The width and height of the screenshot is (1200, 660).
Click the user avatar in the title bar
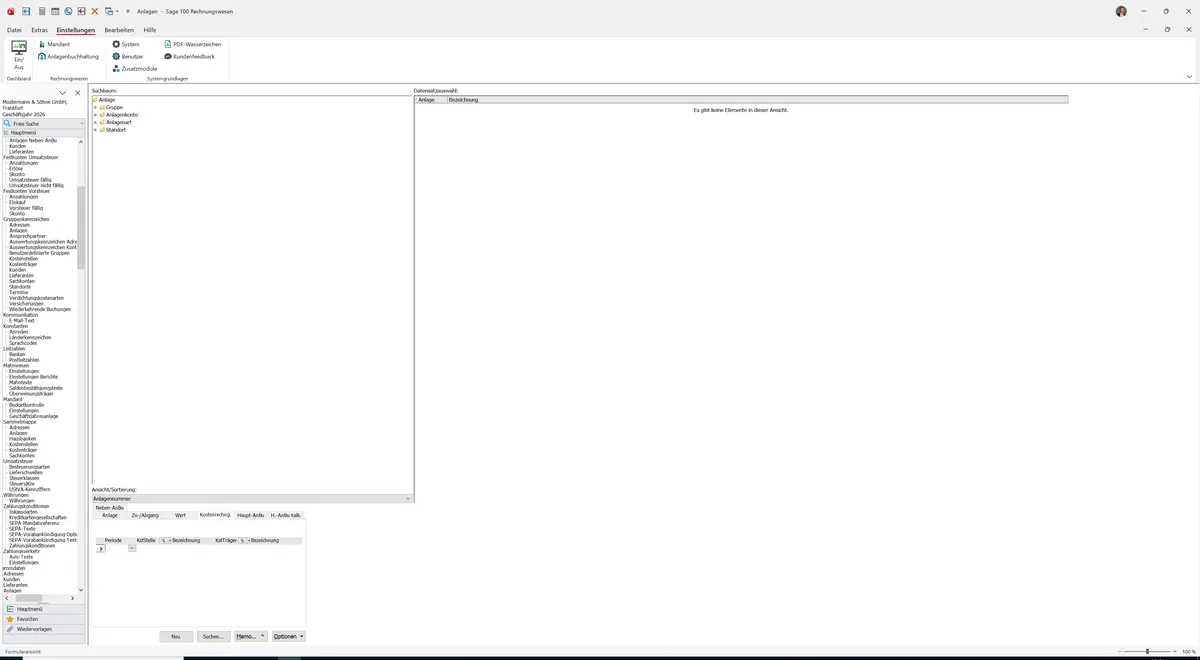click(x=1121, y=11)
